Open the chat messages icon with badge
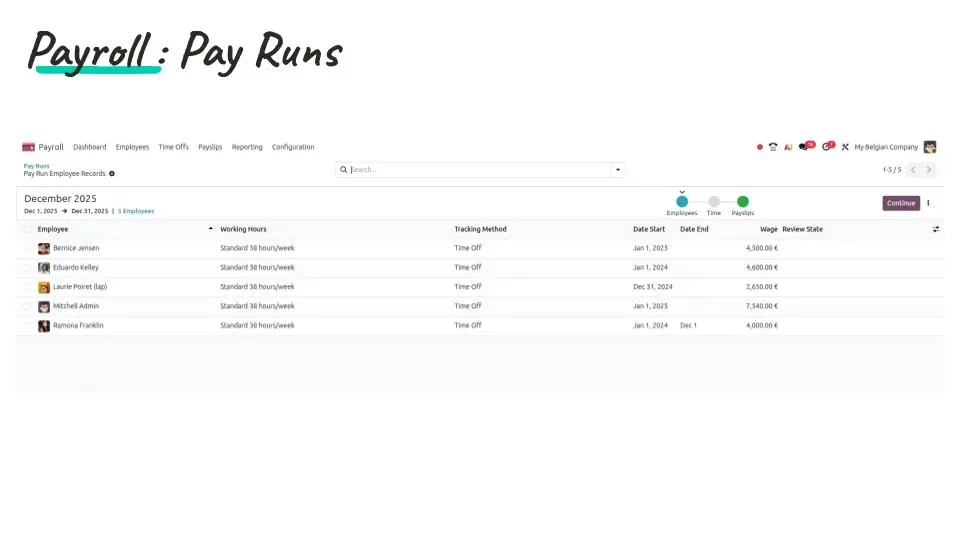Screen dimensions: 960x540 coord(804,147)
